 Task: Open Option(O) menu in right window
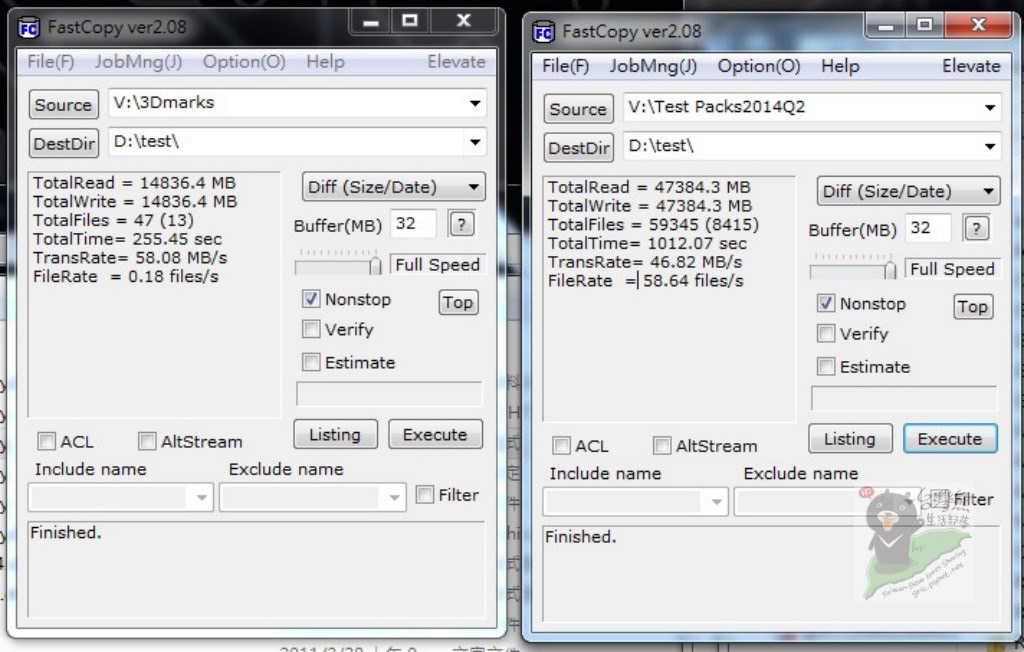[759, 66]
